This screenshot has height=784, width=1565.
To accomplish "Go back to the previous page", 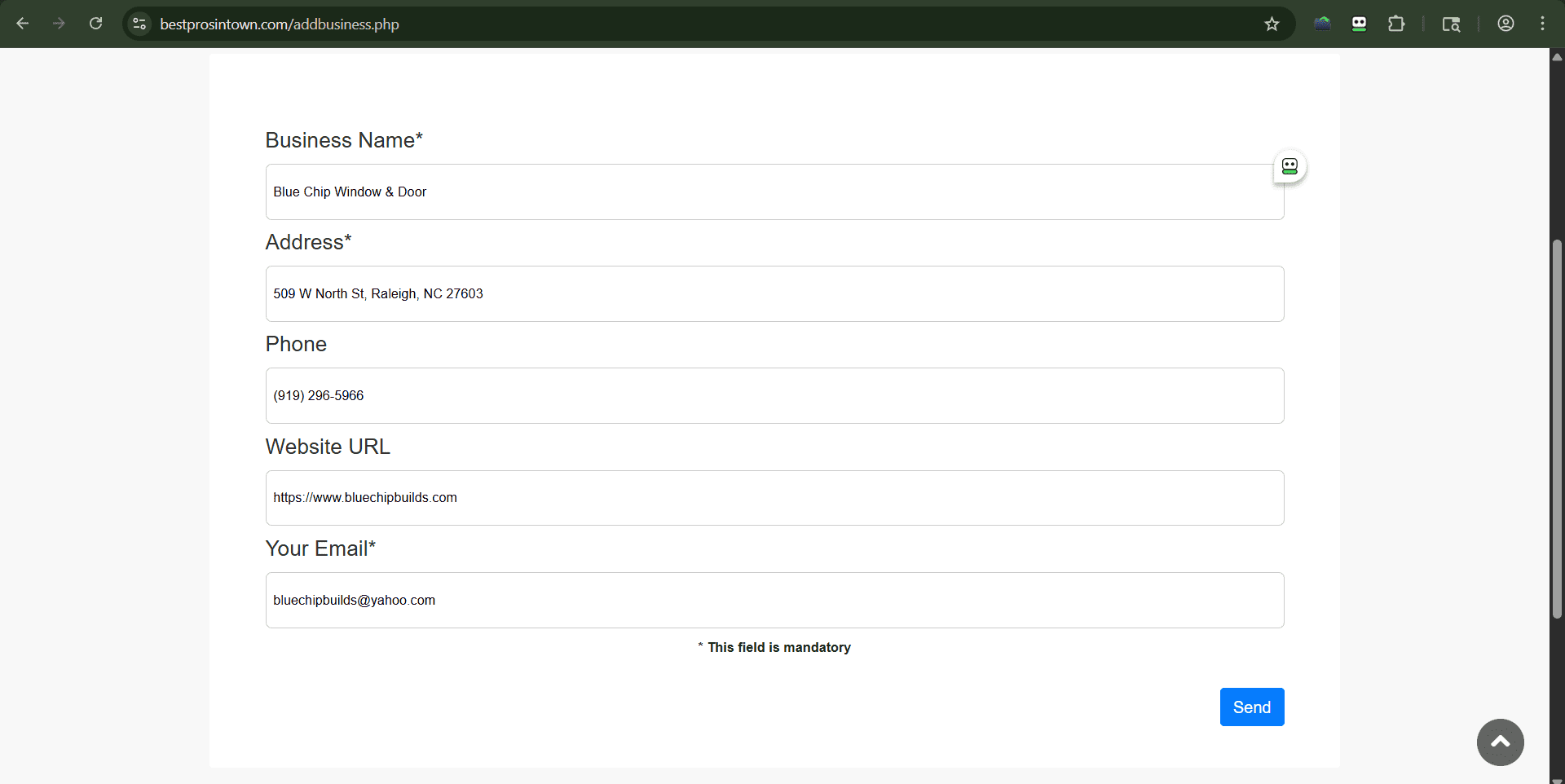I will pyautogui.click(x=23, y=24).
